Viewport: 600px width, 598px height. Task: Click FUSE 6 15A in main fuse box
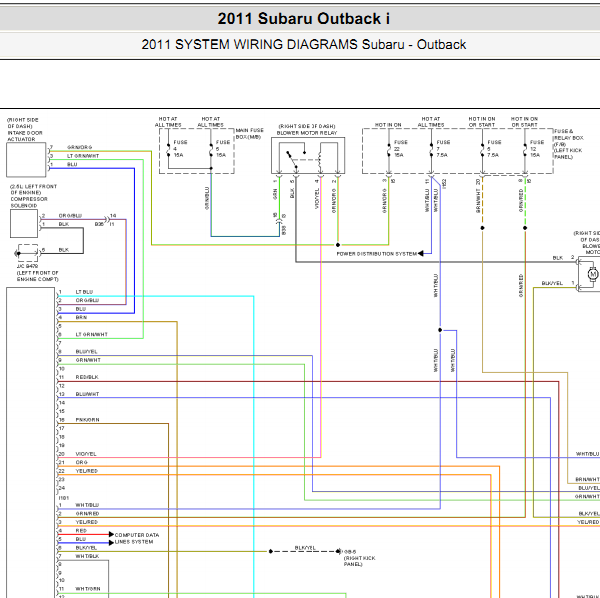222,148
